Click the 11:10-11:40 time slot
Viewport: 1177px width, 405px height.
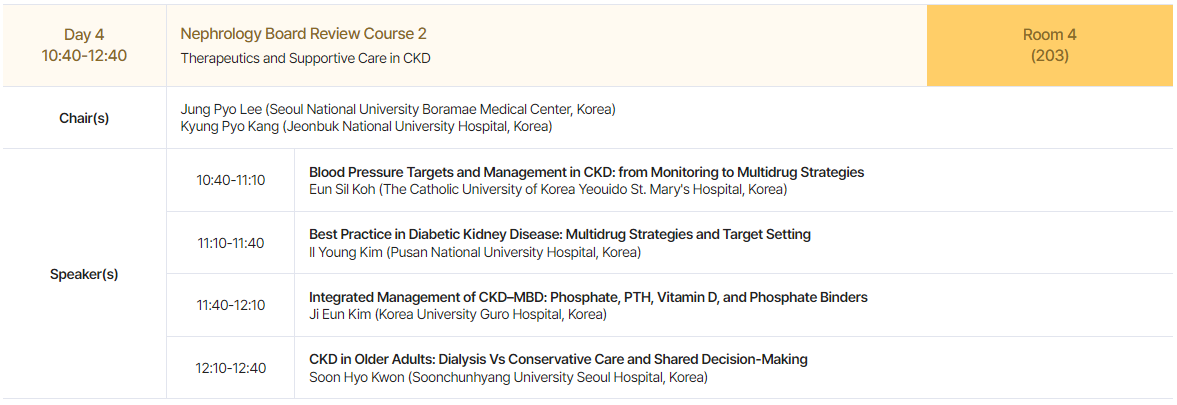click(x=230, y=243)
